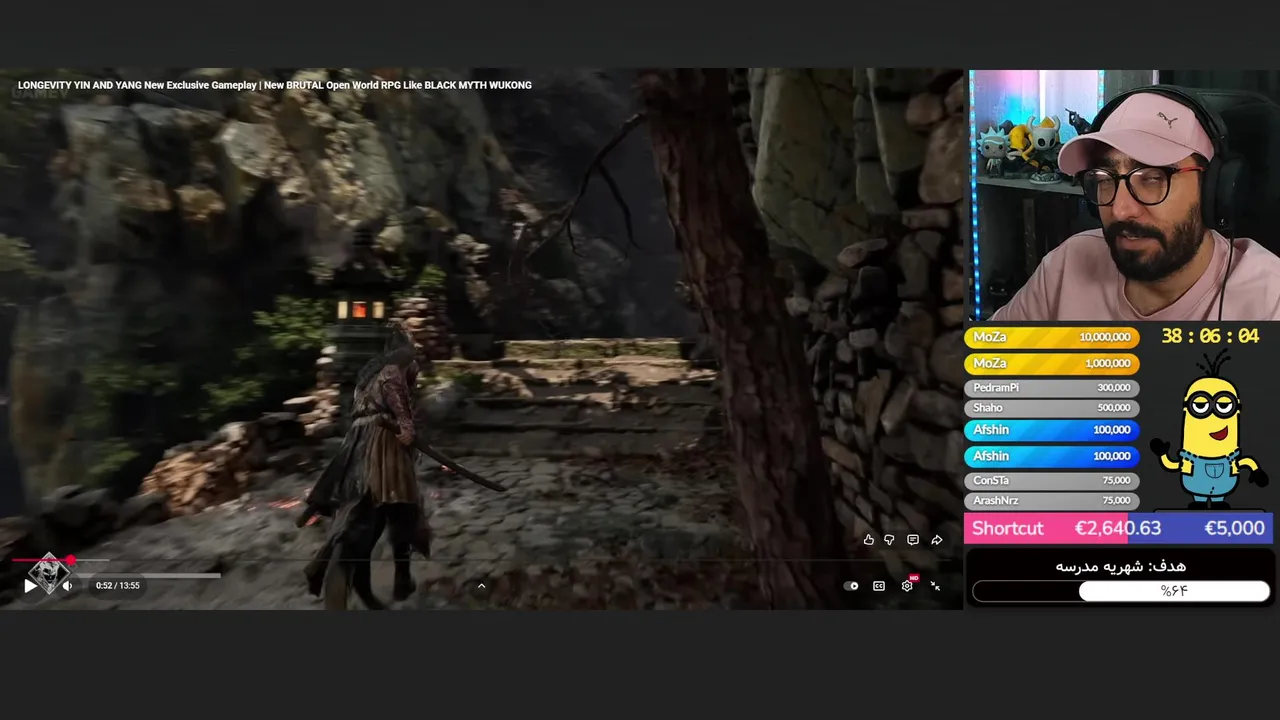
Task: Click the PedramPi 300,000 donor row
Action: [x=1051, y=388]
